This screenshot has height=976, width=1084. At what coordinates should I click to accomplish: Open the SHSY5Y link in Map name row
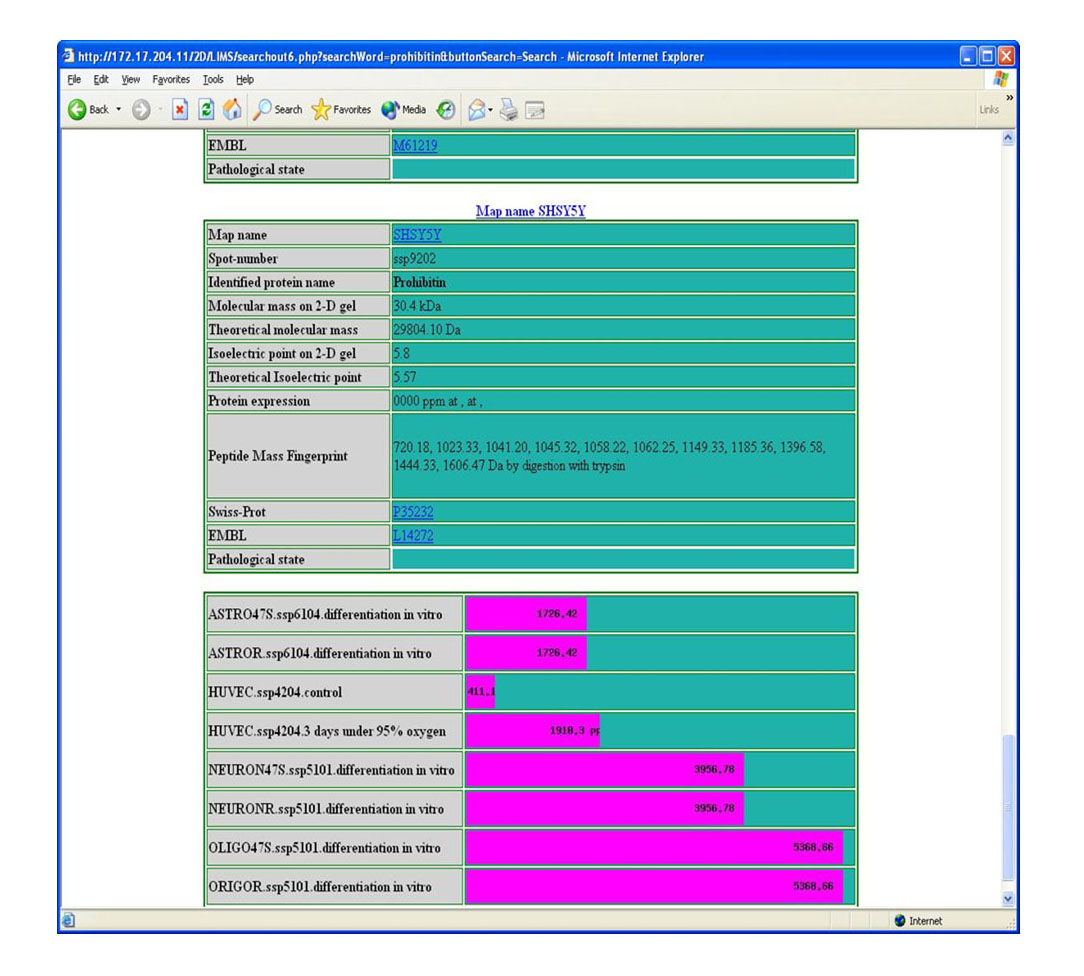tap(417, 234)
